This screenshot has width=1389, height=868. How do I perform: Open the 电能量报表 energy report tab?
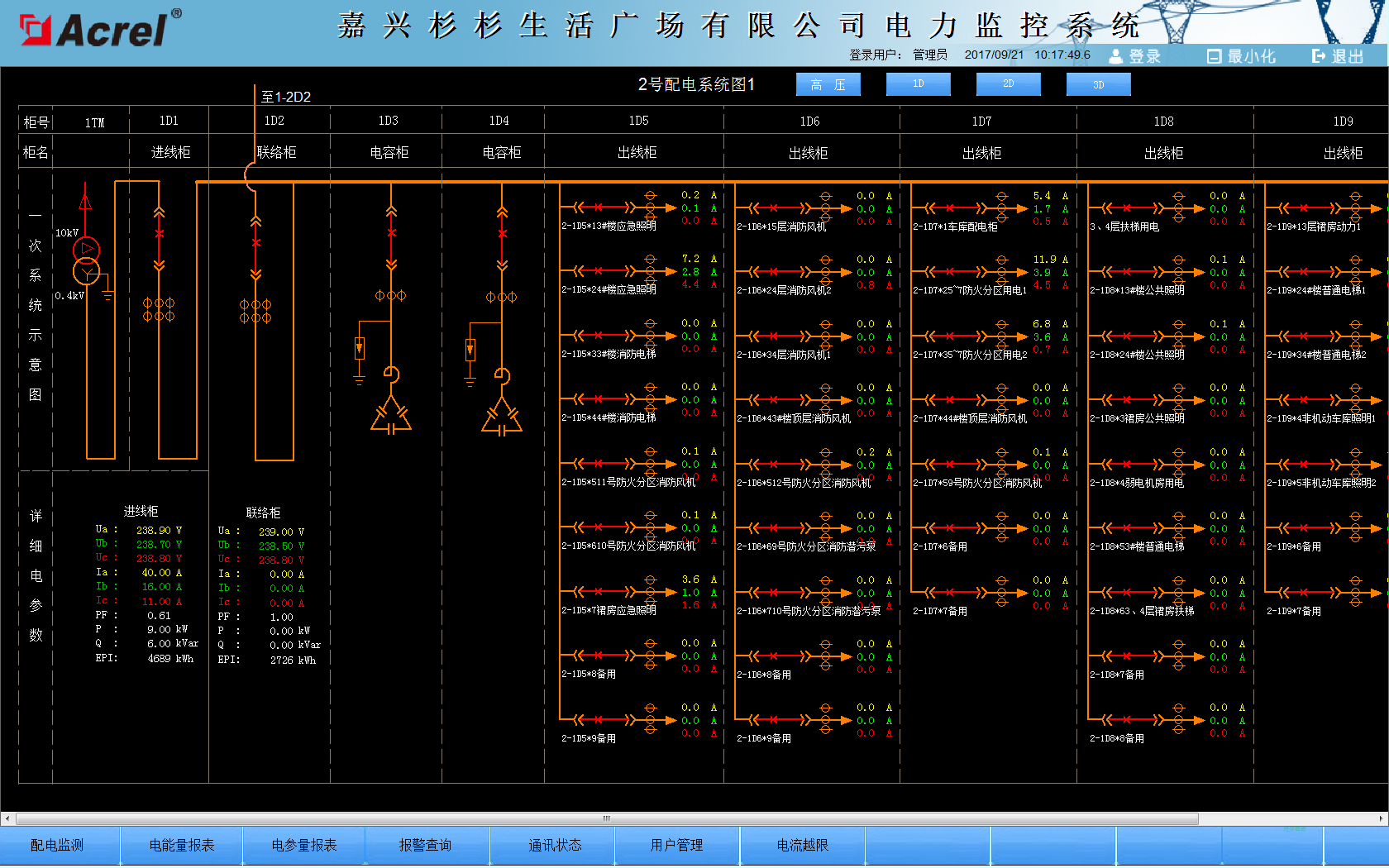click(182, 845)
